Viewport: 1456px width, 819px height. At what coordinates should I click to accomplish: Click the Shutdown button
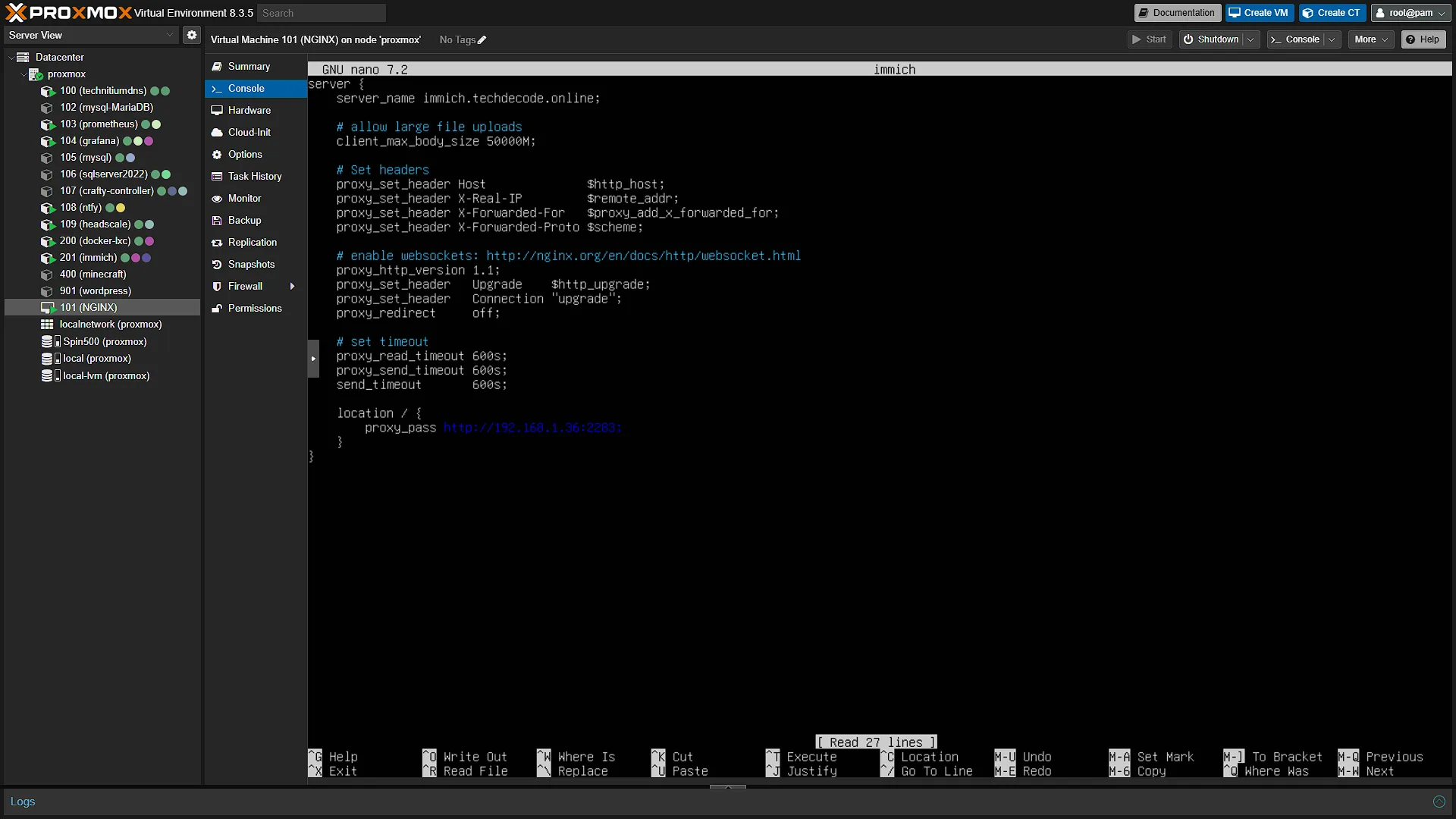click(x=1211, y=39)
